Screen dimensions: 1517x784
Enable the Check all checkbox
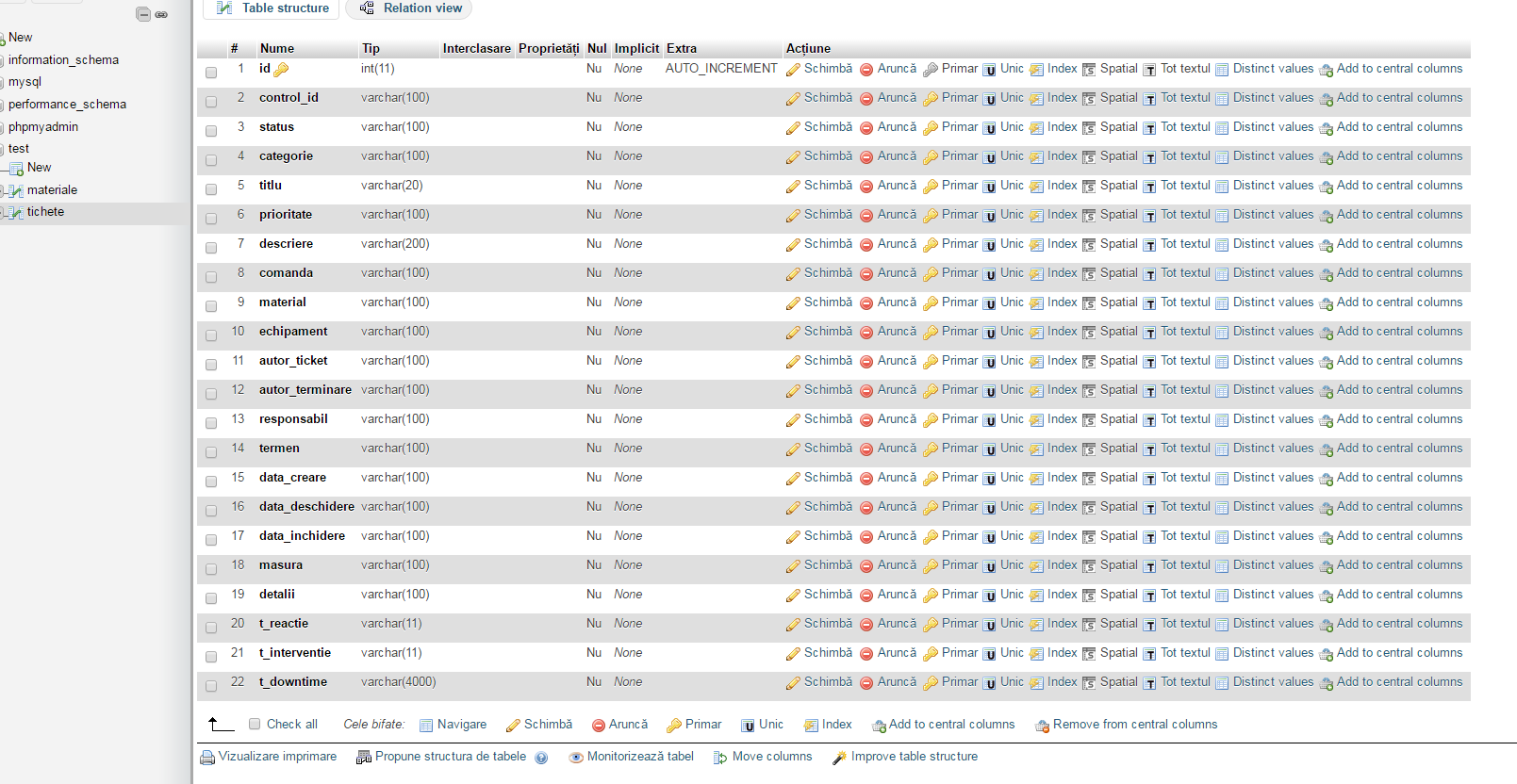pyautogui.click(x=255, y=725)
